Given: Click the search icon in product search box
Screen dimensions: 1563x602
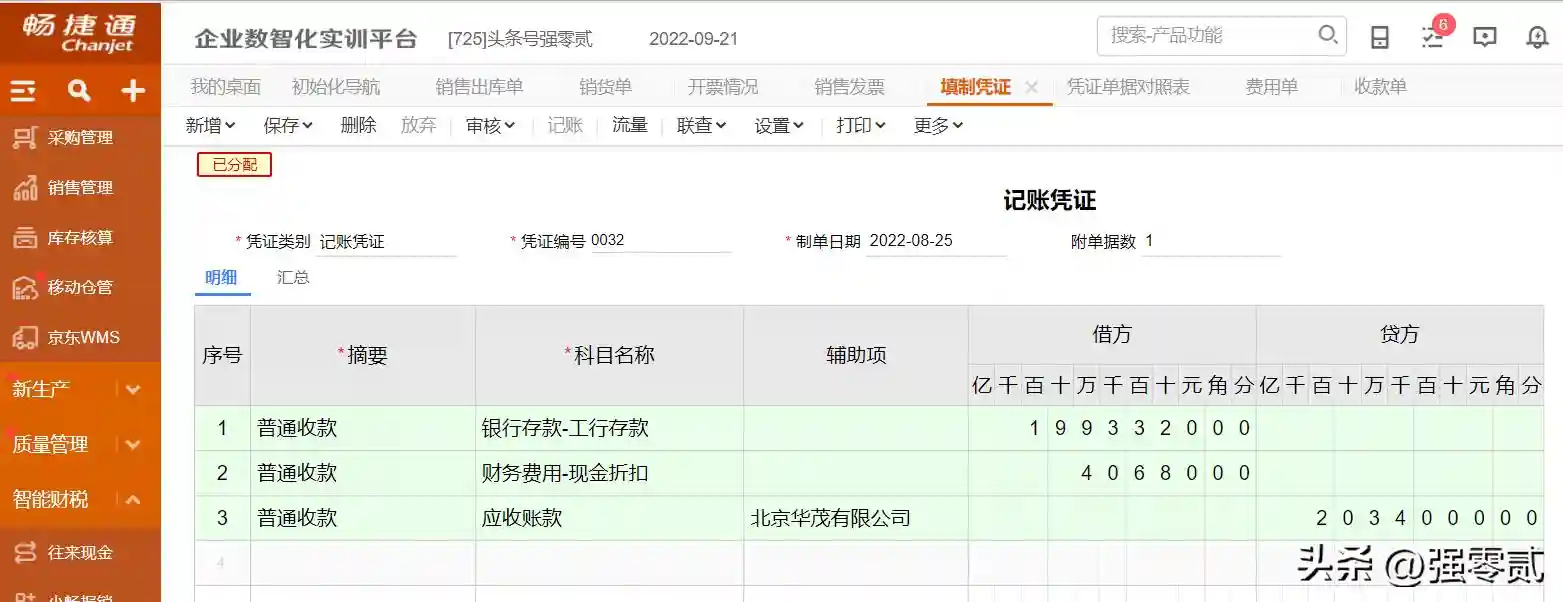Looking at the screenshot, I should pos(1328,35).
